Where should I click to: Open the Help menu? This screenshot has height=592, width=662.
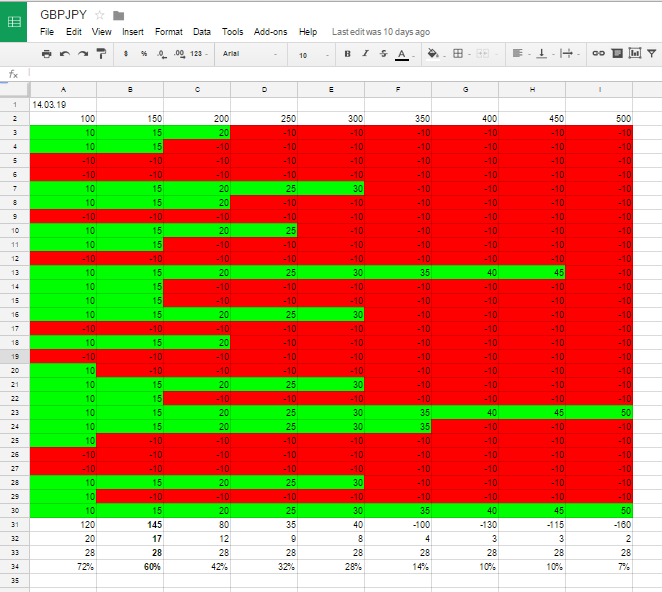pyautogui.click(x=308, y=32)
